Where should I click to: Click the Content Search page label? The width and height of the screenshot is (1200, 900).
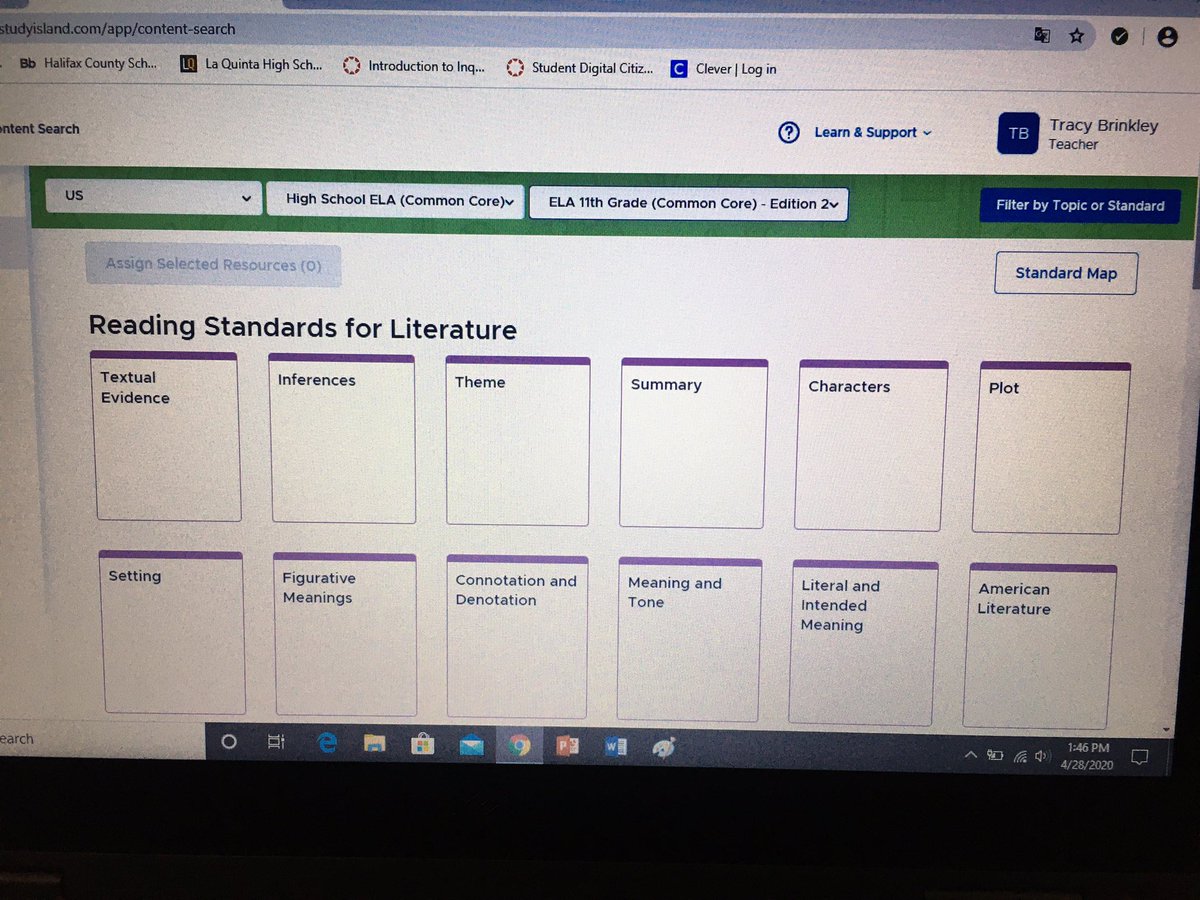tap(39, 129)
